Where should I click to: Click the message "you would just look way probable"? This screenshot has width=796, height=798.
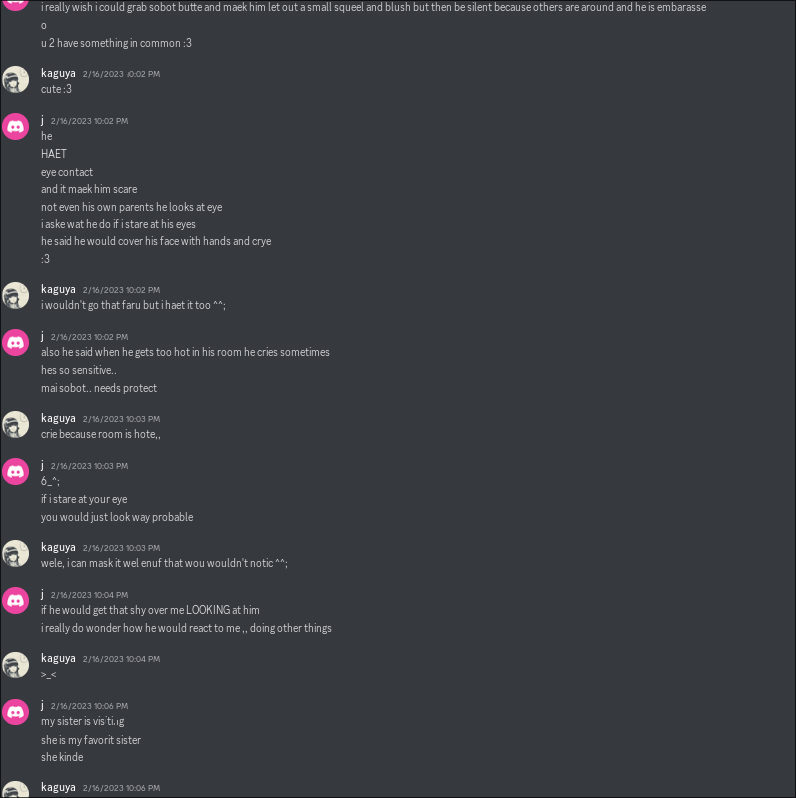pyautogui.click(x=117, y=517)
